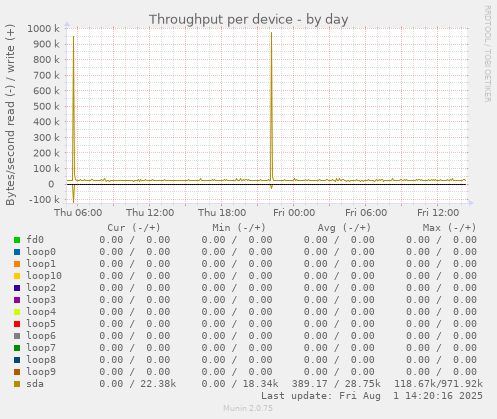Click the loop5 red legend swatch

click(17, 324)
